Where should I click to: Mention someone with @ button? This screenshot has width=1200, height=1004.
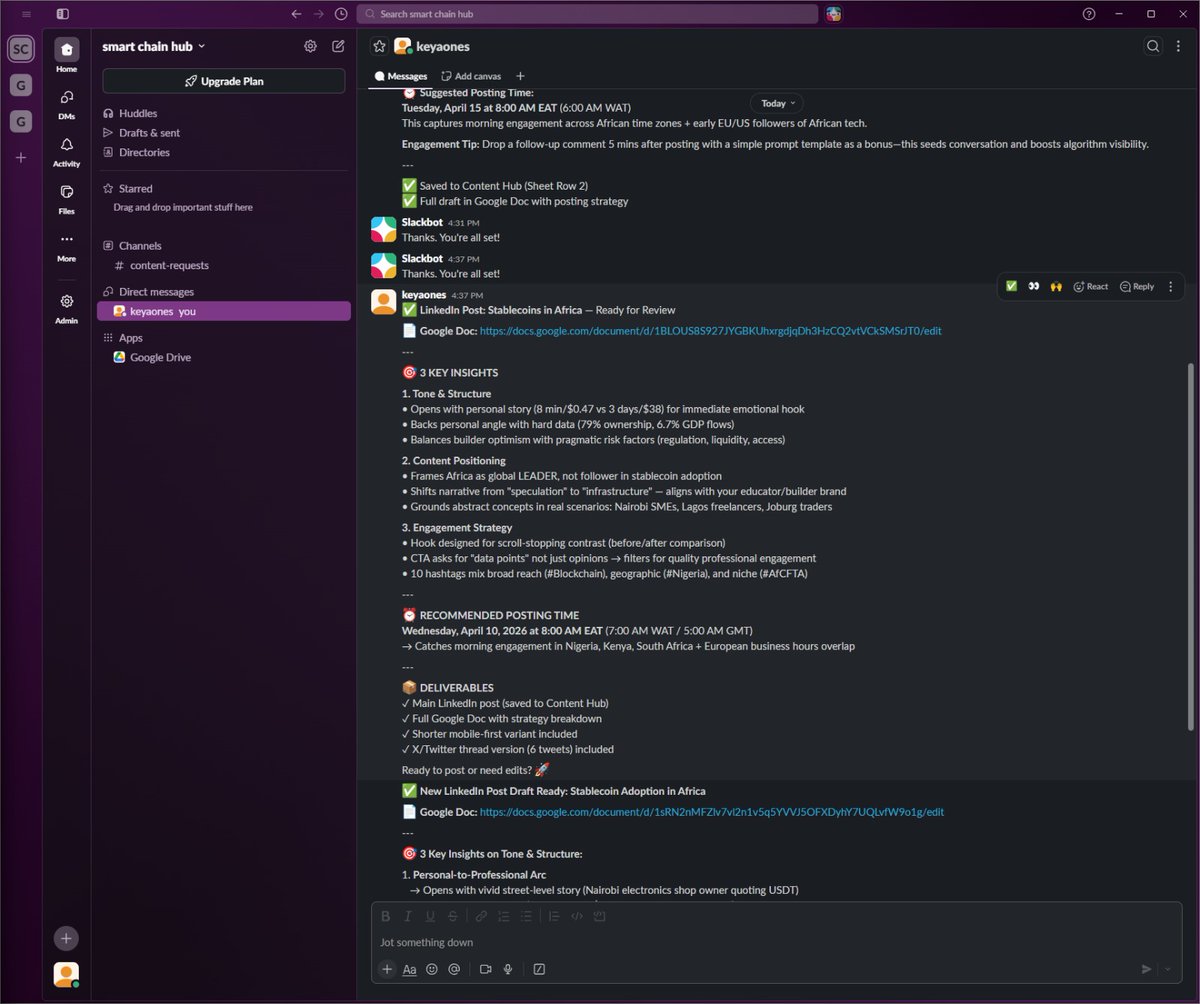point(454,969)
